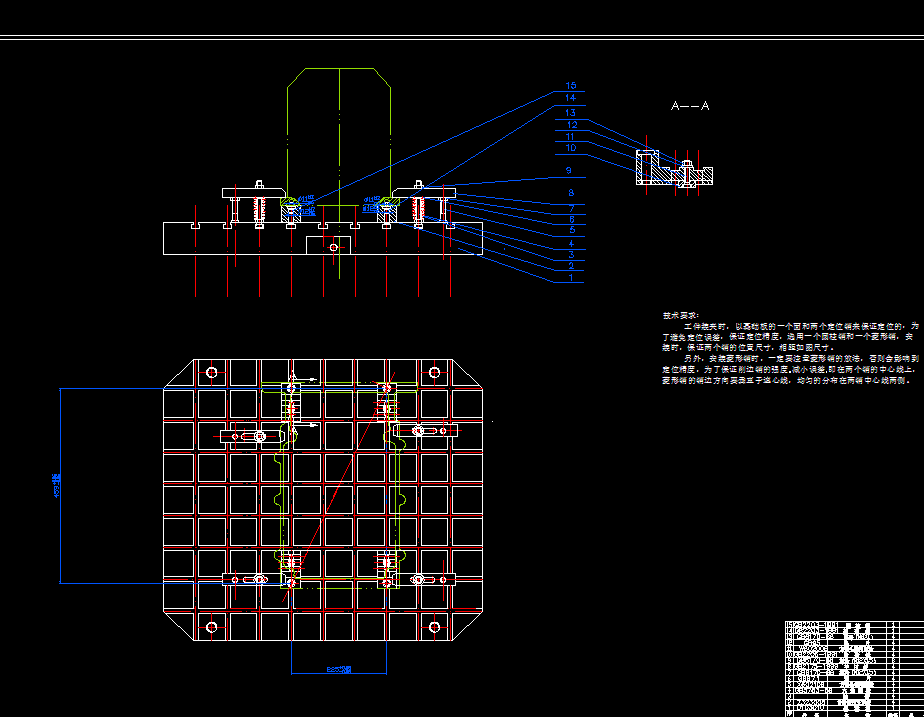Select part callout number 12

tap(572, 125)
